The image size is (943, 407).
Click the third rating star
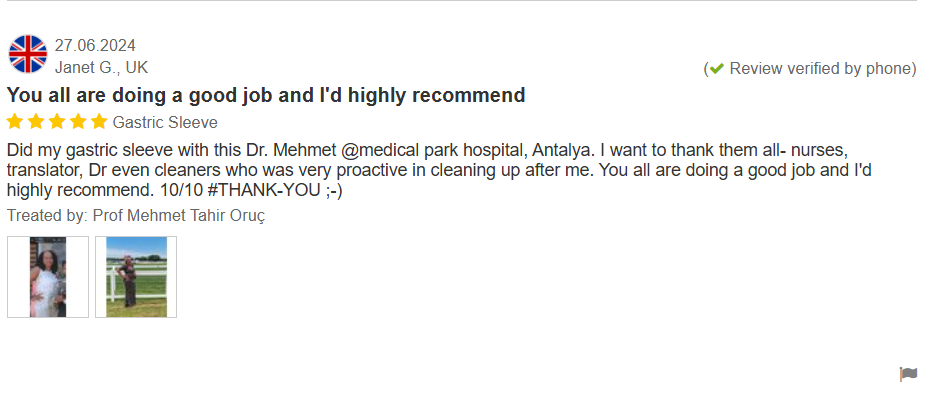click(57, 122)
